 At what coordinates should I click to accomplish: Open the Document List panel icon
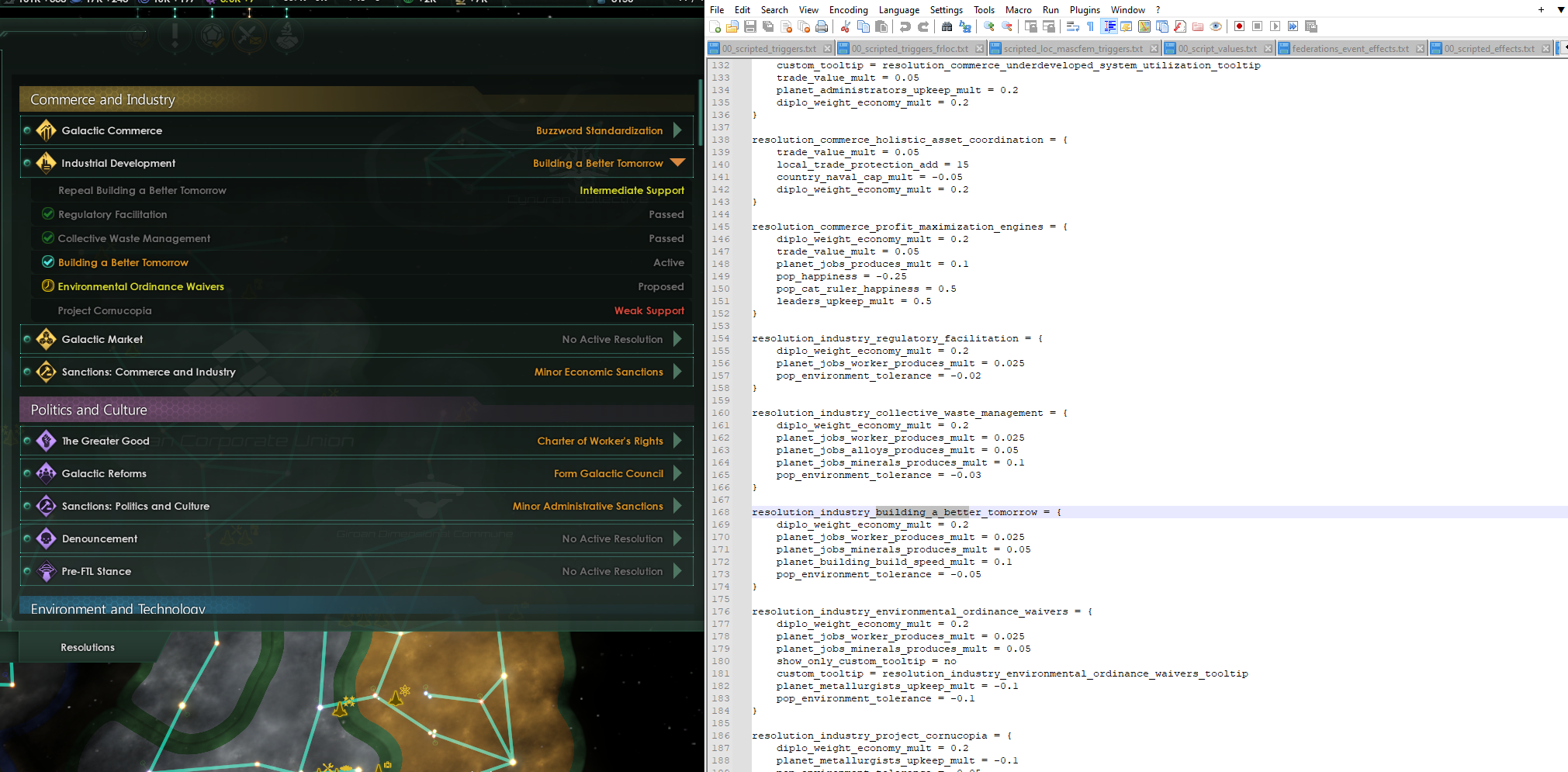point(1162,26)
